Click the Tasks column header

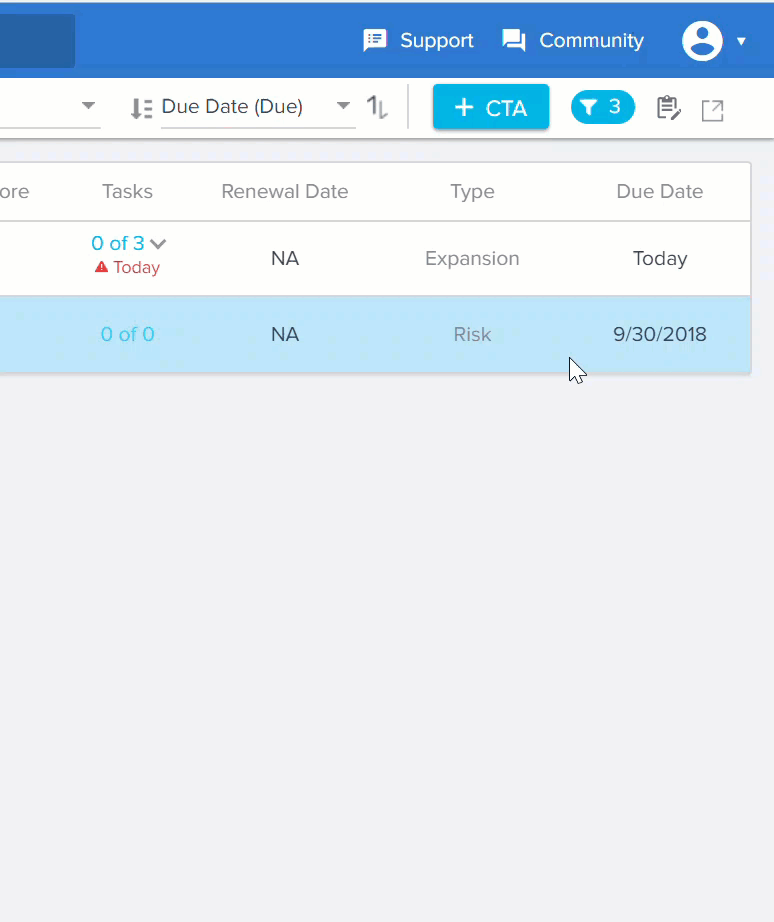pyautogui.click(x=127, y=192)
